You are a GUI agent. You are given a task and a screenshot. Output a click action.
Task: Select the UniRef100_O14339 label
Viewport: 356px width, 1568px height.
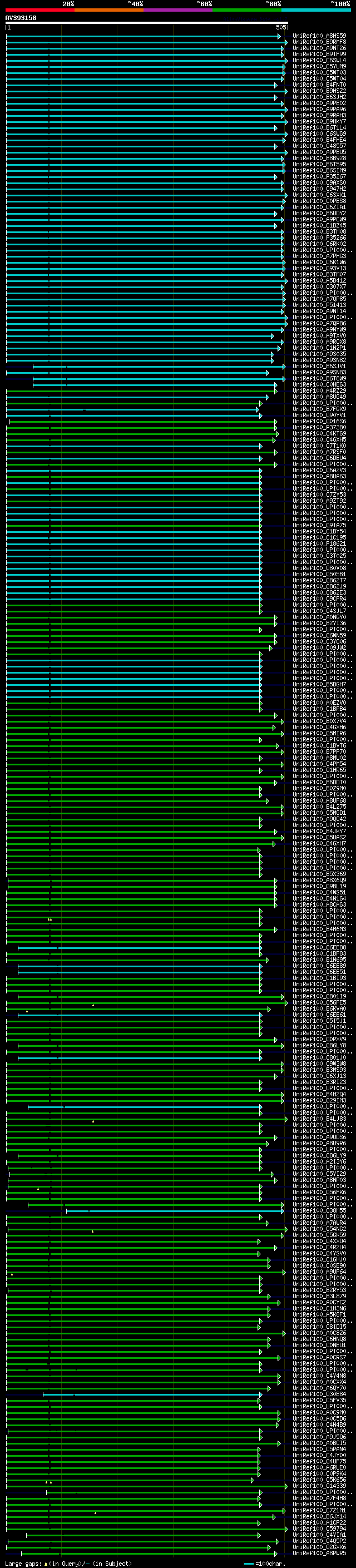(x=319, y=1486)
